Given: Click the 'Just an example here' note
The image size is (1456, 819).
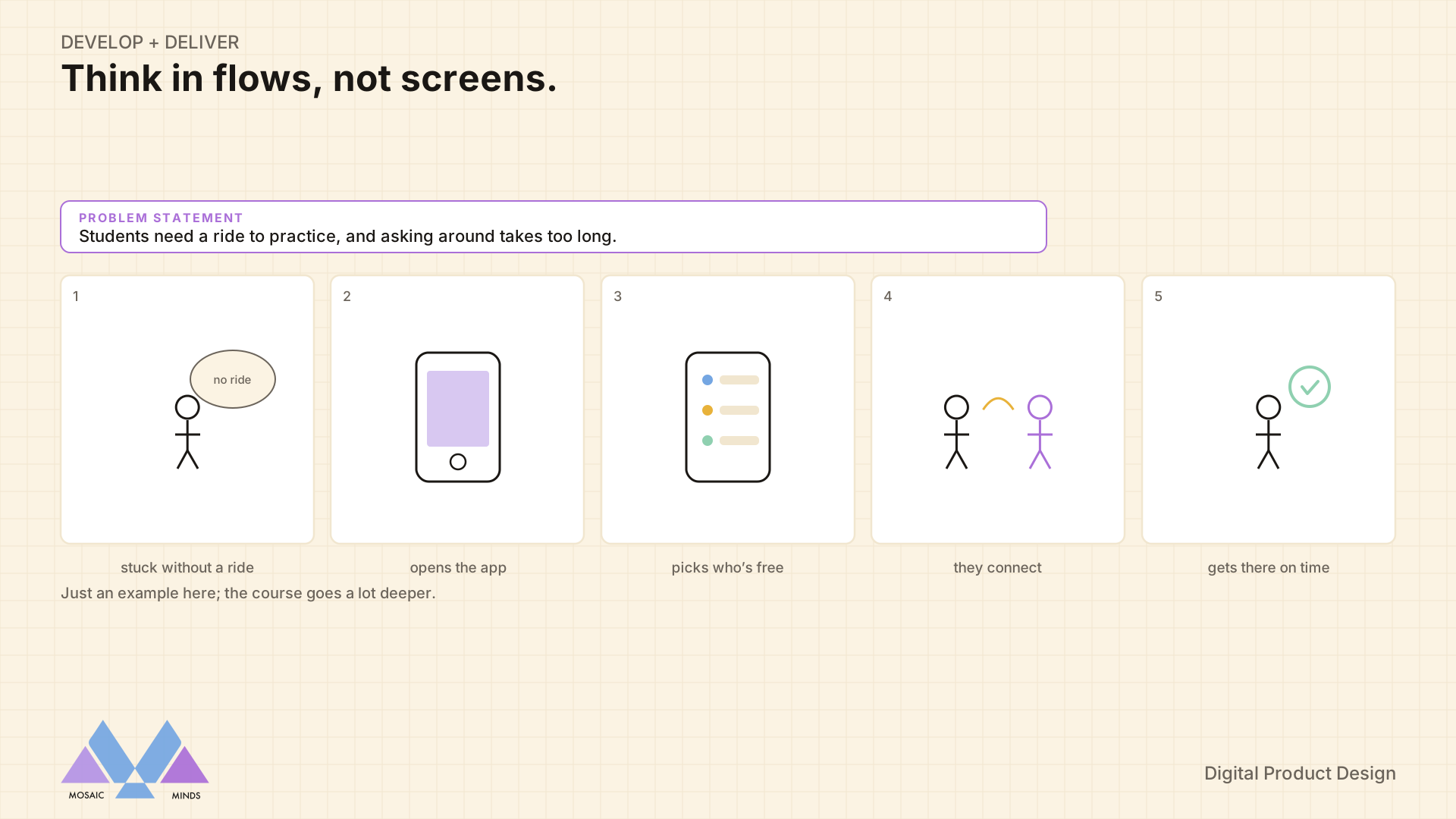Looking at the screenshot, I should 248,593.
